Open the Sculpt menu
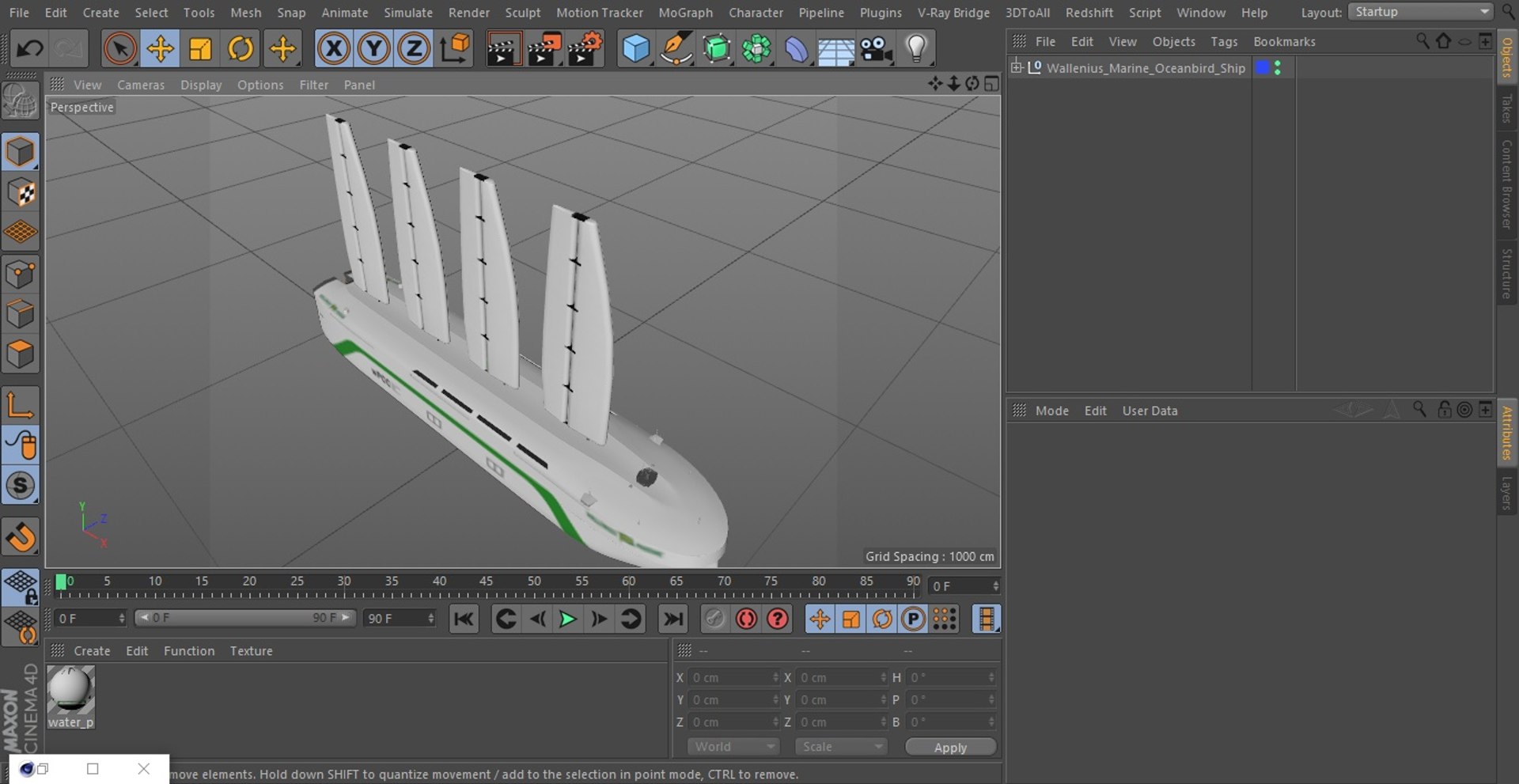The height and width of the screenshot is (784, 1519). click(x=522, y=13)
